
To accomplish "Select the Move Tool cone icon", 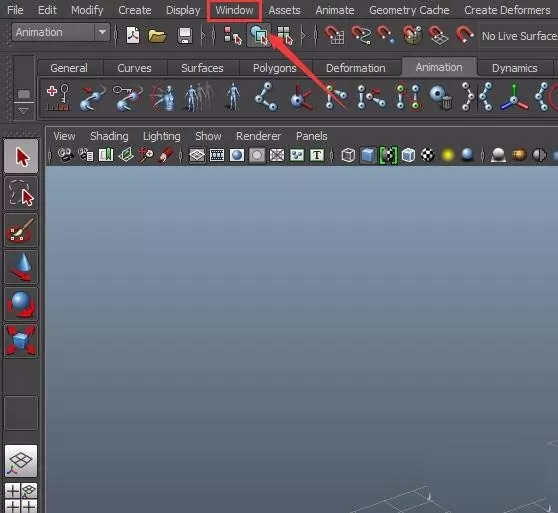I will pos(21,267).
